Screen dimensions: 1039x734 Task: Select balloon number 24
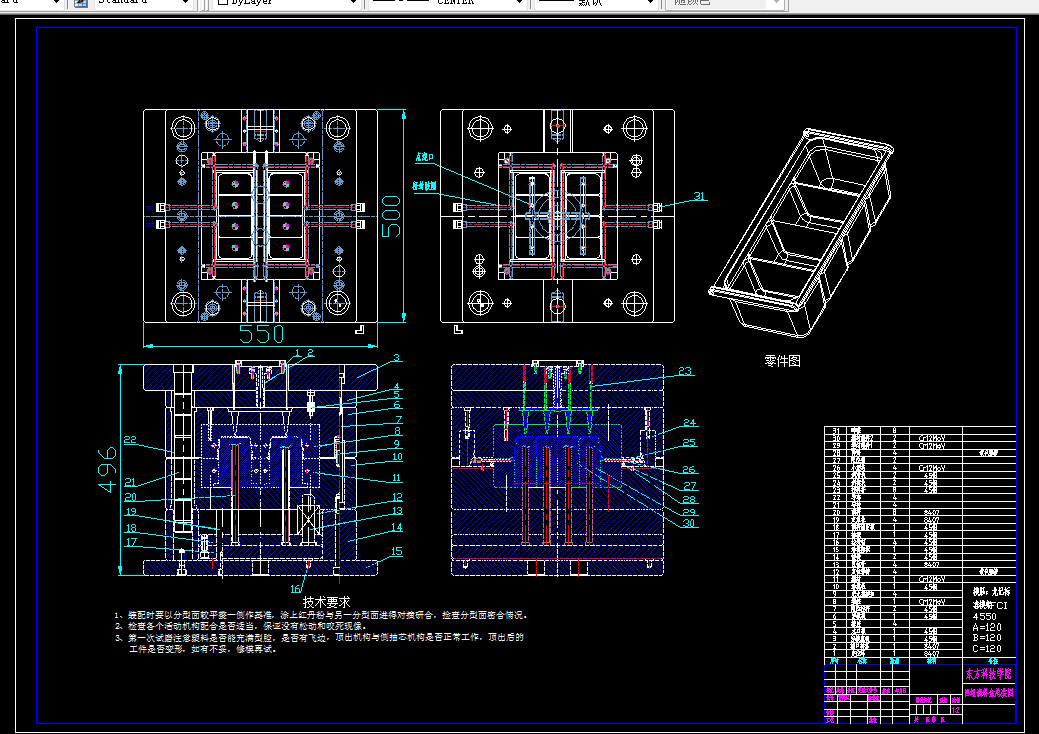(x=690, y=423)
